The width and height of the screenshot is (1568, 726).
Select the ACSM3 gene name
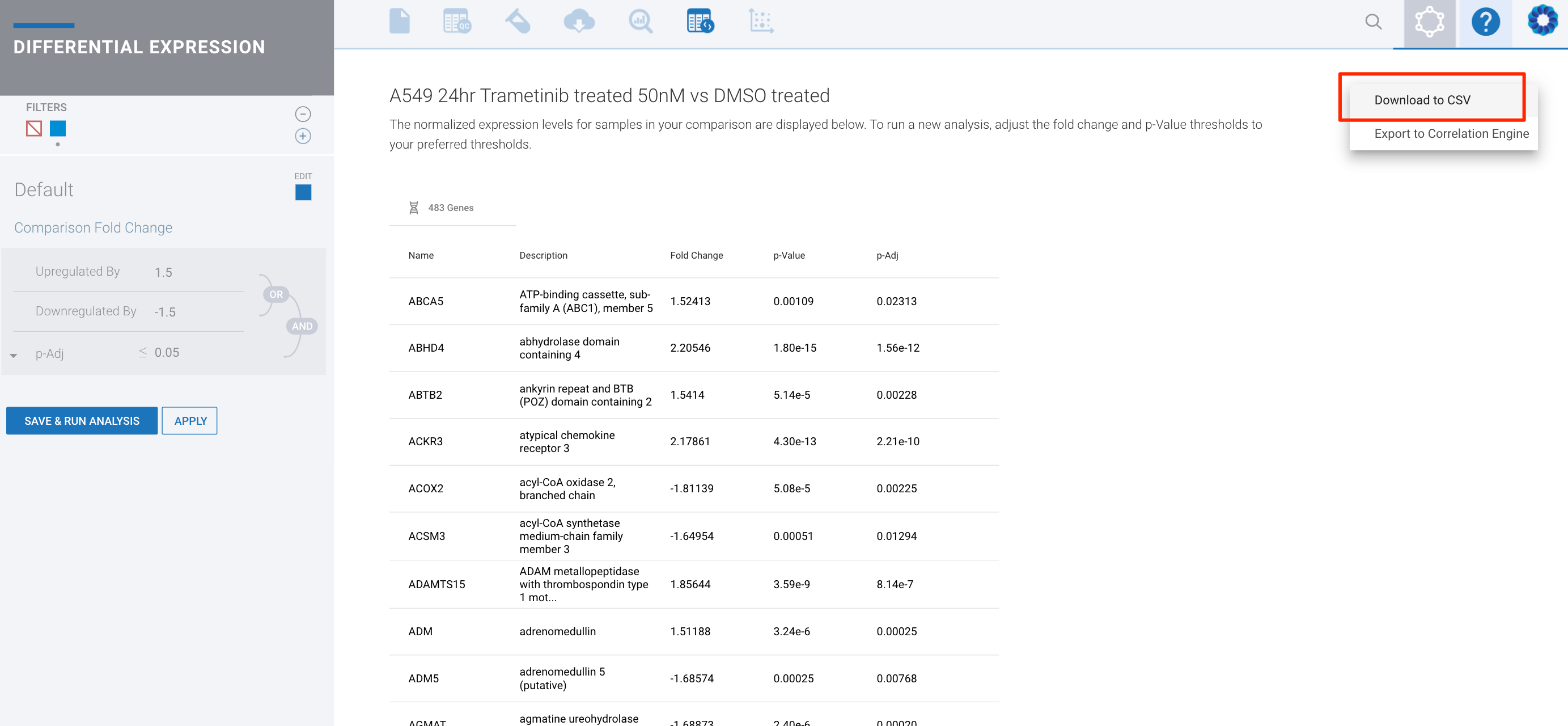(x=427, y=536)
